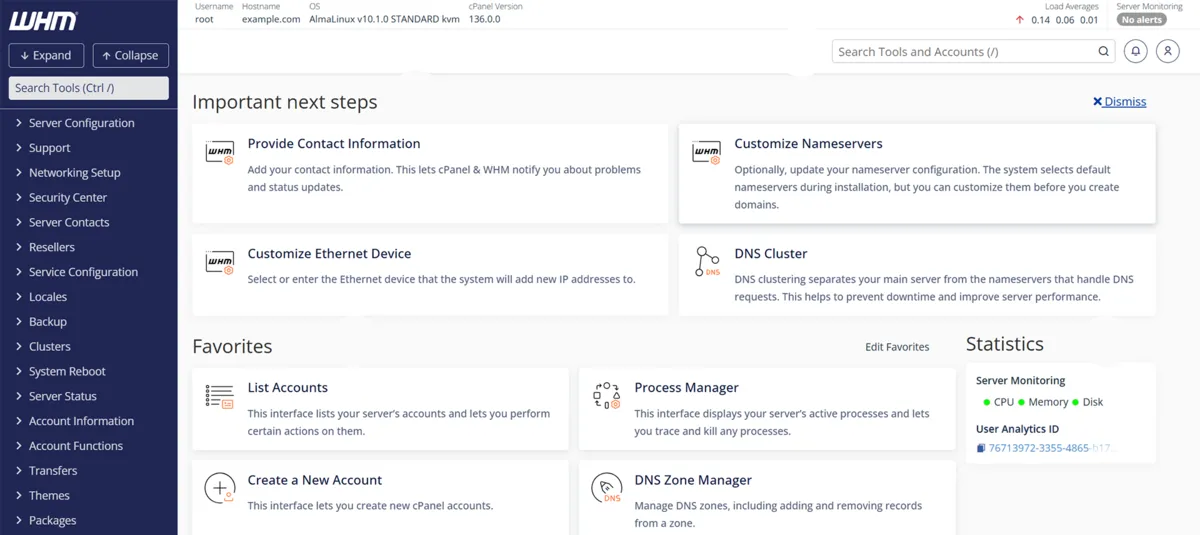Click the WHM logo
The height and width of the screenshot is (535, 1200).
pyautogui.click(x=44, y=20)
